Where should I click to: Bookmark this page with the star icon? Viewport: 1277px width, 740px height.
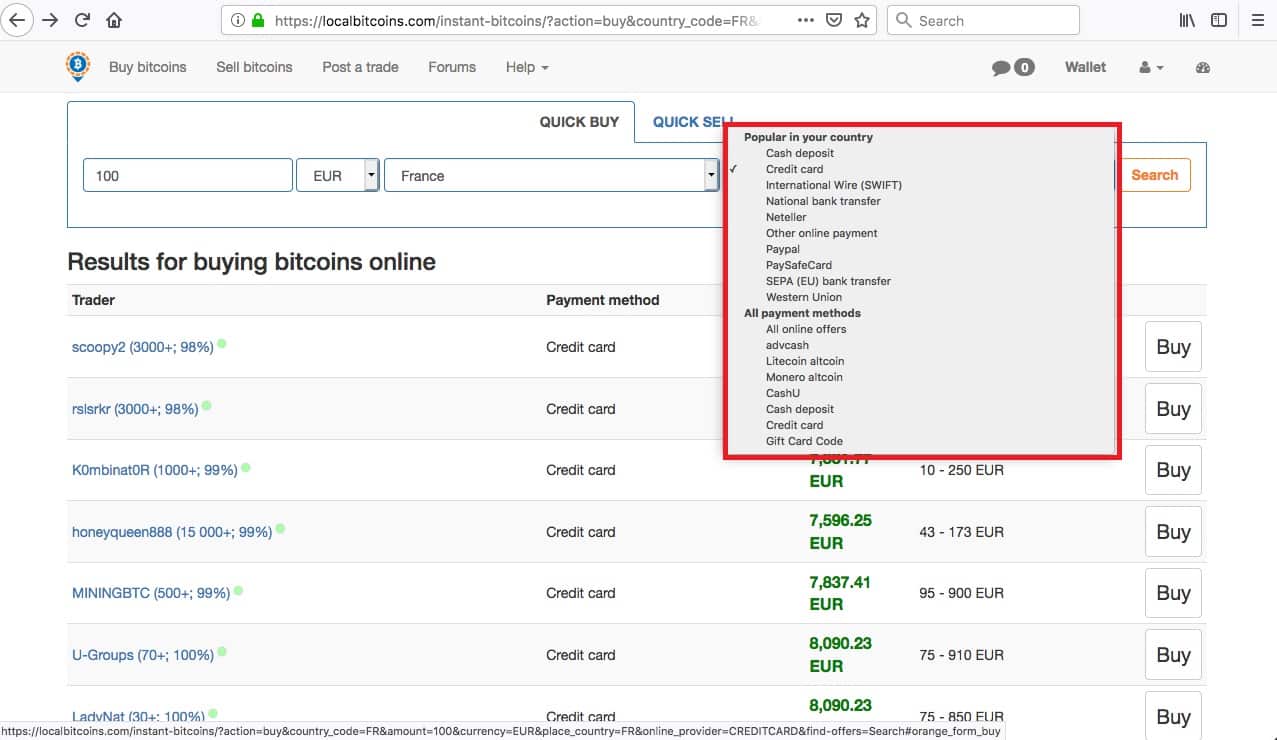coord(862,20)
